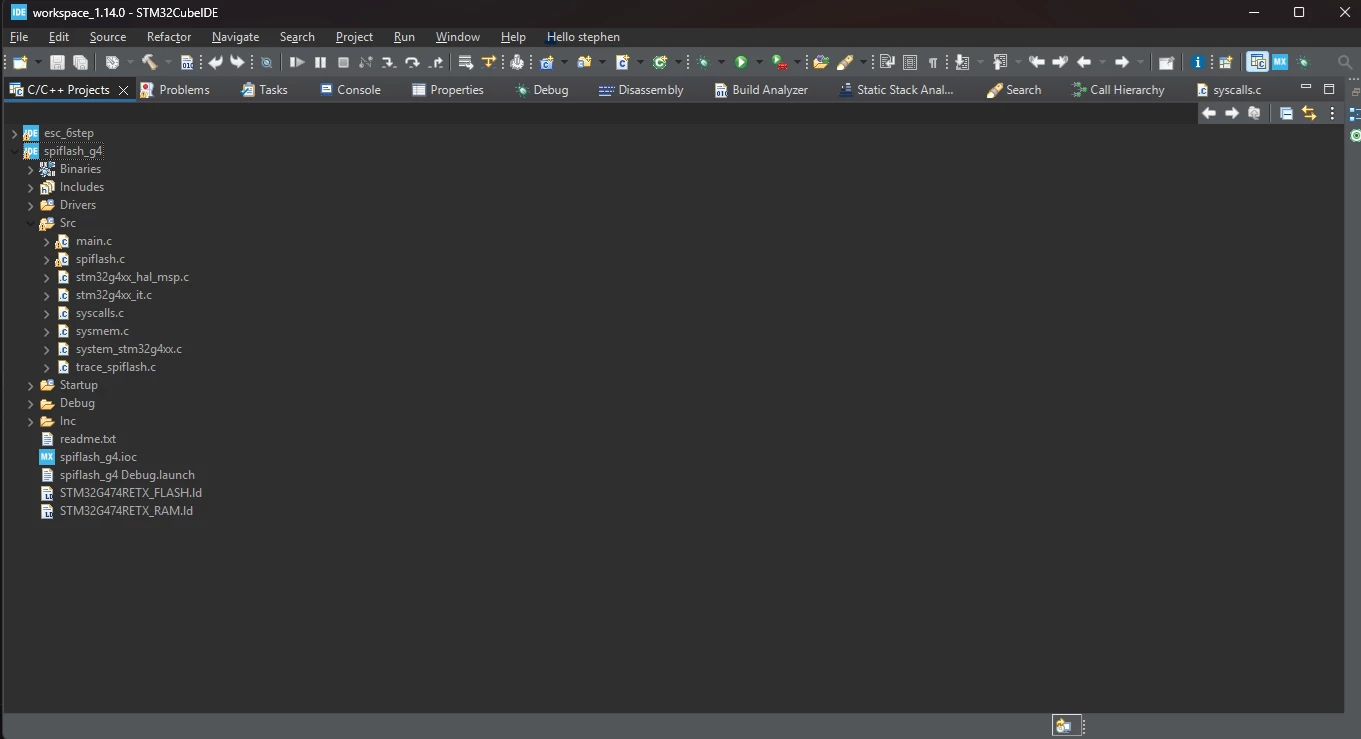Toggle Link with Editor yellow arrows icon
This screenshot has height=739, width=1361.
click(x=1309, y=113)
